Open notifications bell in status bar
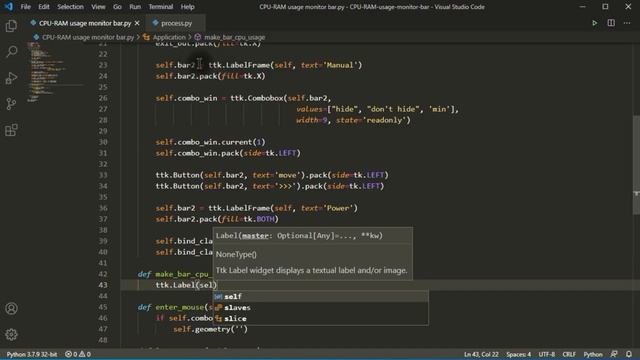 (x=629, y=354)
